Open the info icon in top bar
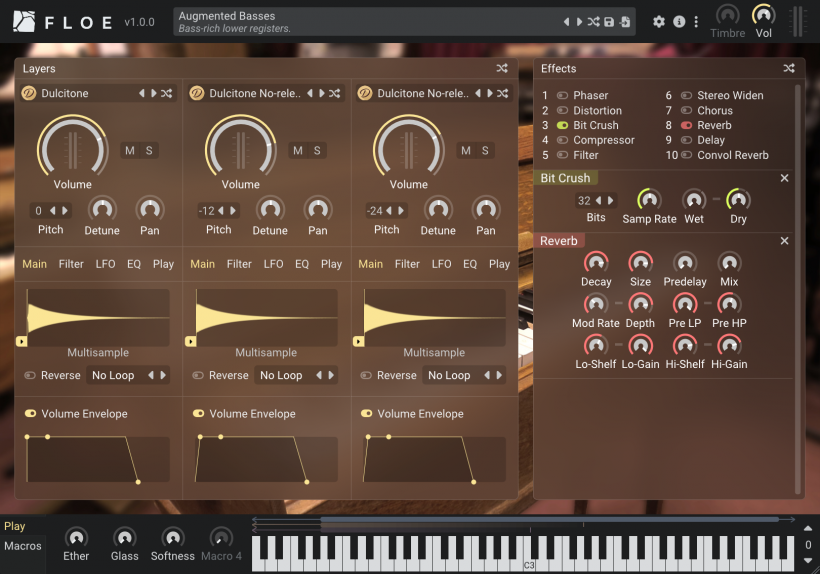Image resolution: width=820 pixels, height=574 pixels. 679,22
